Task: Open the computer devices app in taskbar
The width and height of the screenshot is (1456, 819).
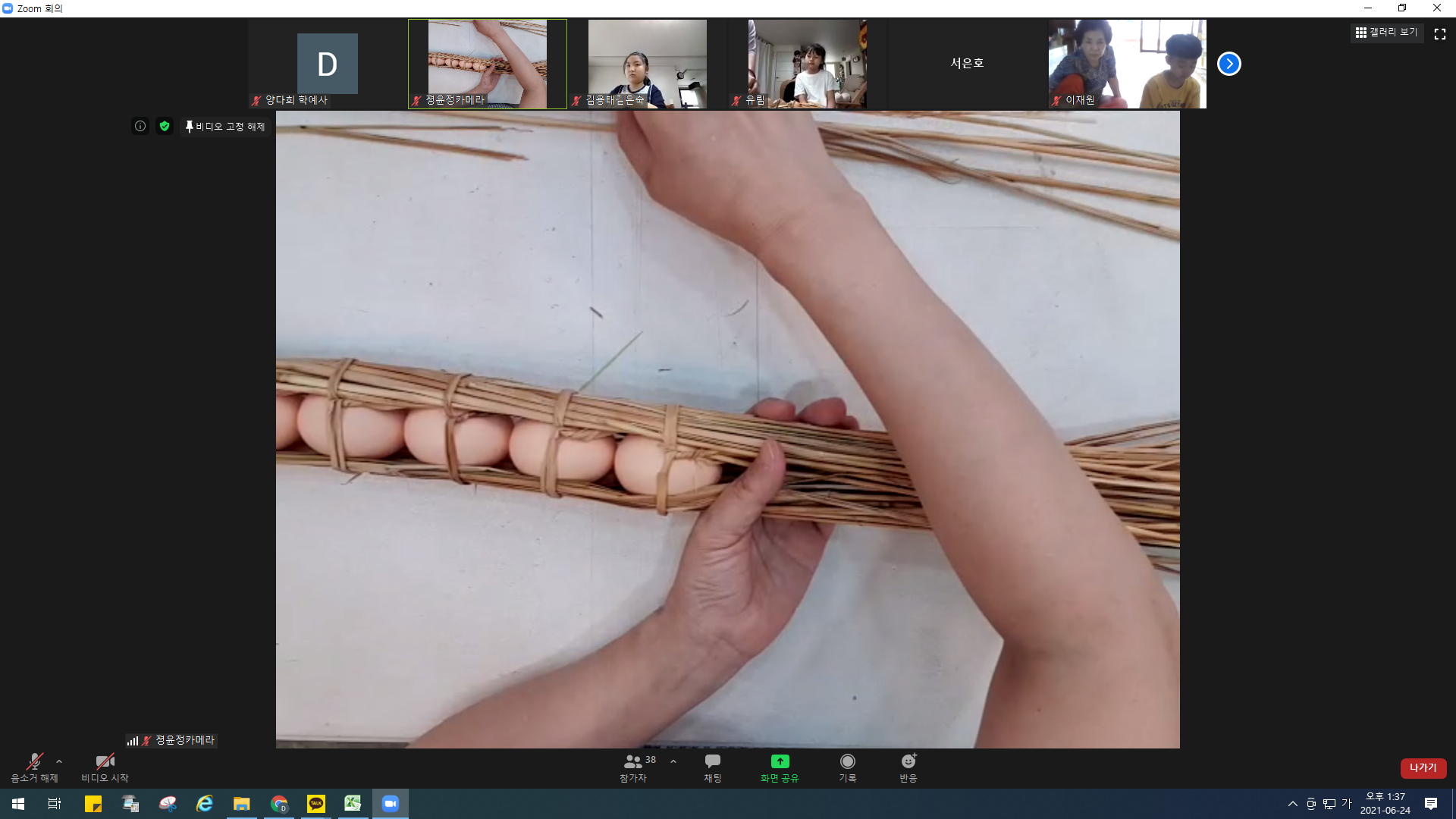Action: [x=130, y=804]
